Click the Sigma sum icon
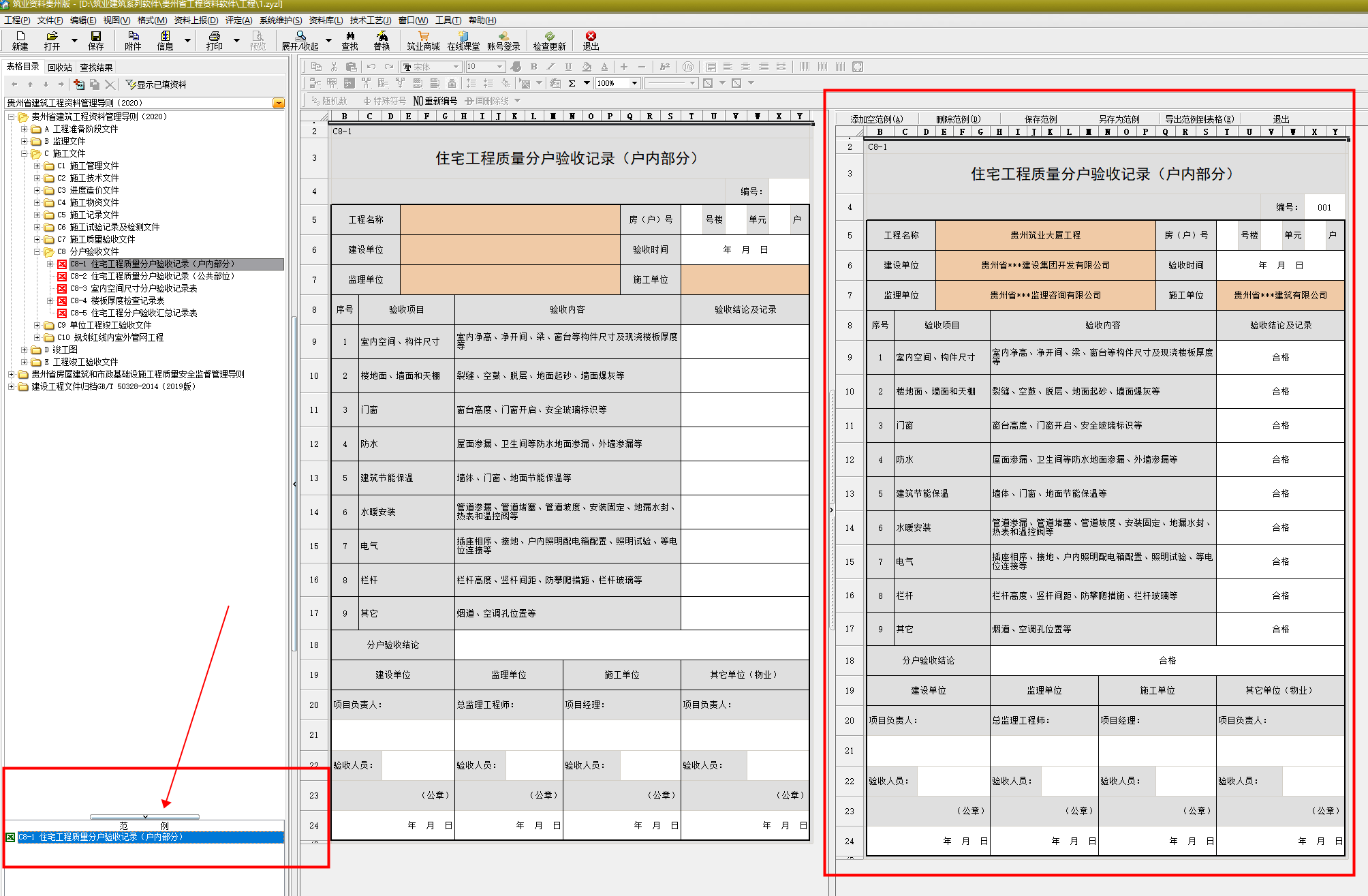 pos(572,83)
